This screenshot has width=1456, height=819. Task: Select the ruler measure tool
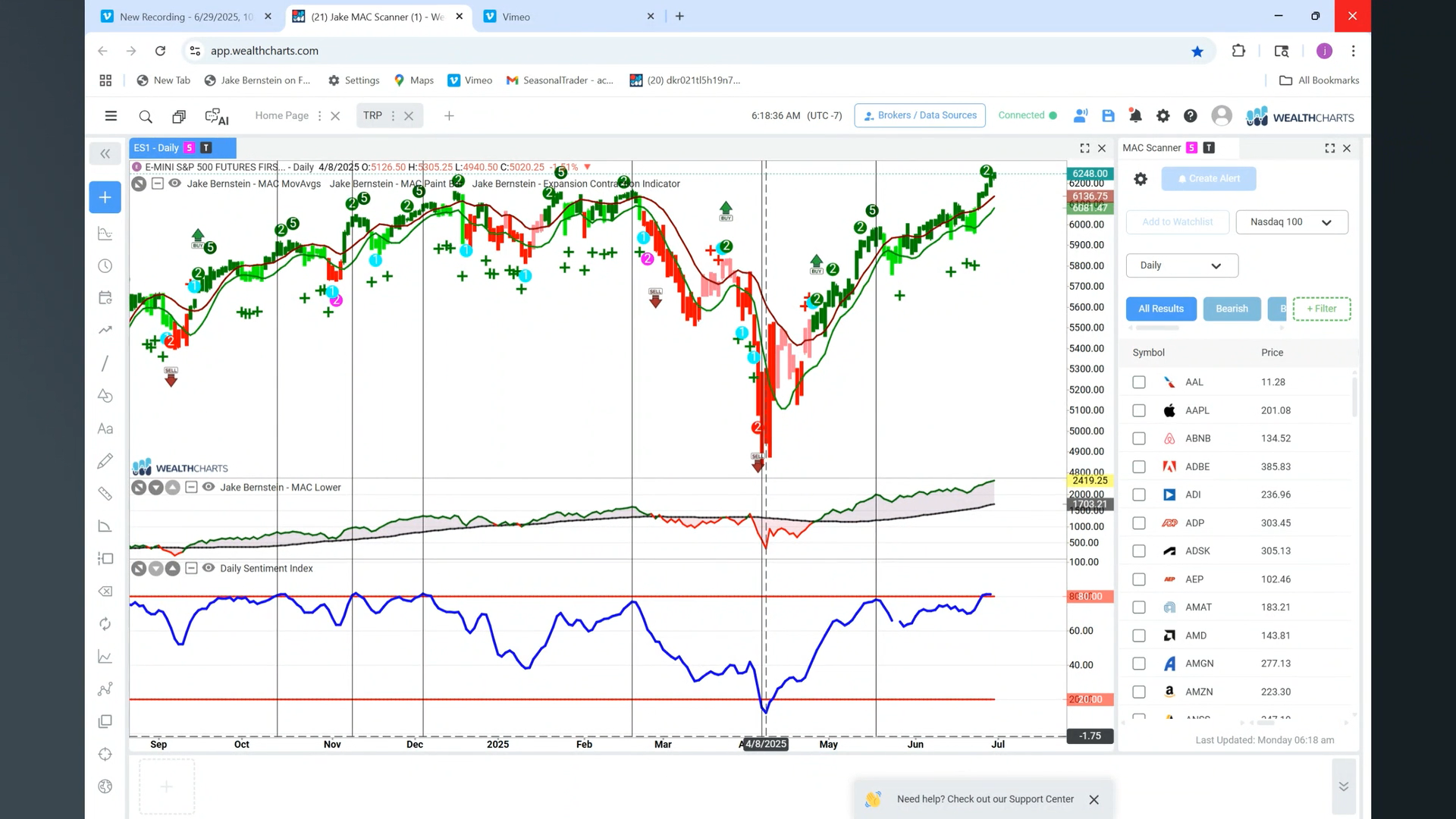[x=105, y=494]
